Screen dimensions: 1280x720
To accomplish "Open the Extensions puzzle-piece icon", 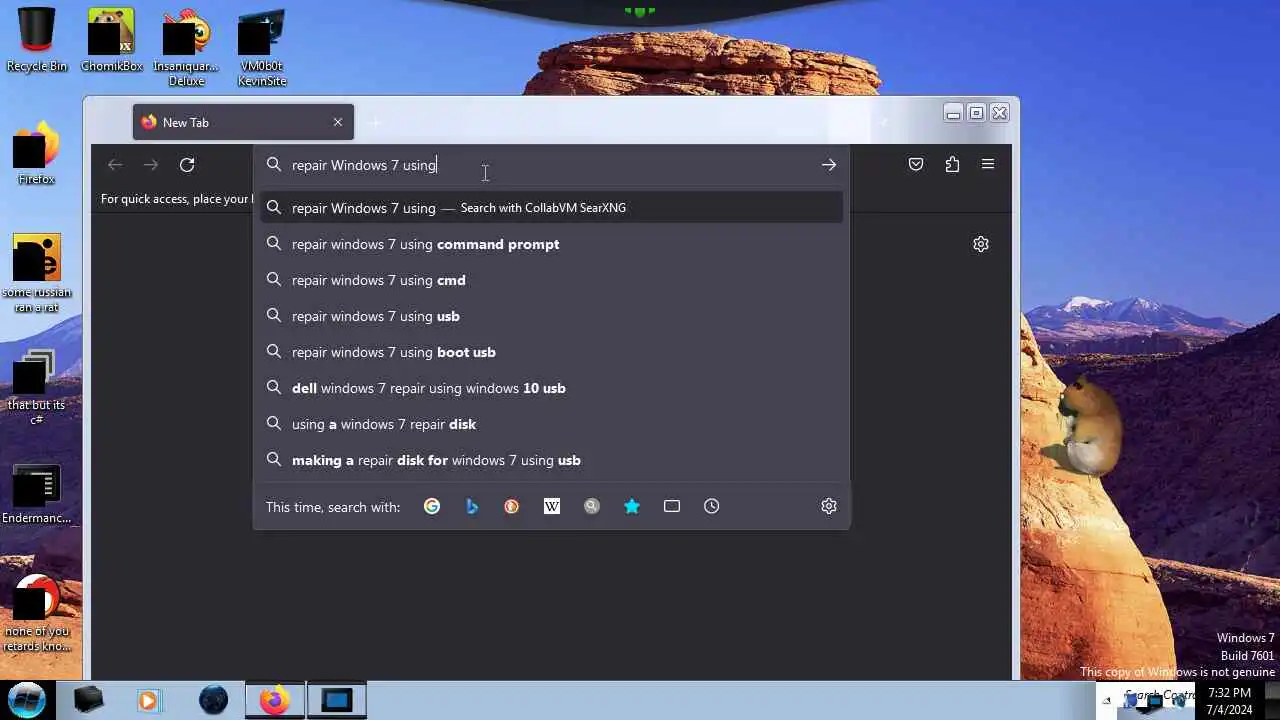I will click(952, 165).
